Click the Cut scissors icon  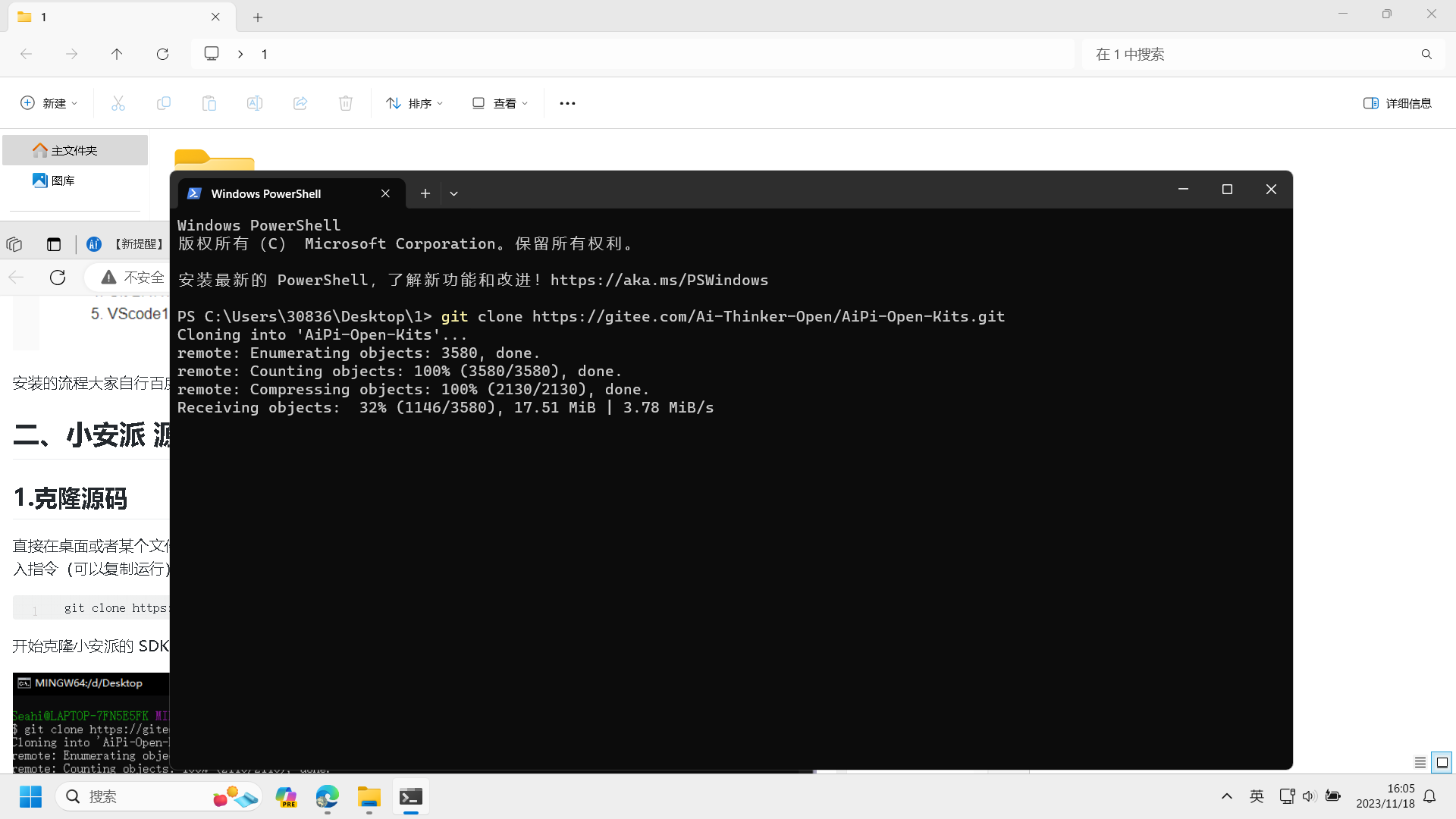point(118,103)
